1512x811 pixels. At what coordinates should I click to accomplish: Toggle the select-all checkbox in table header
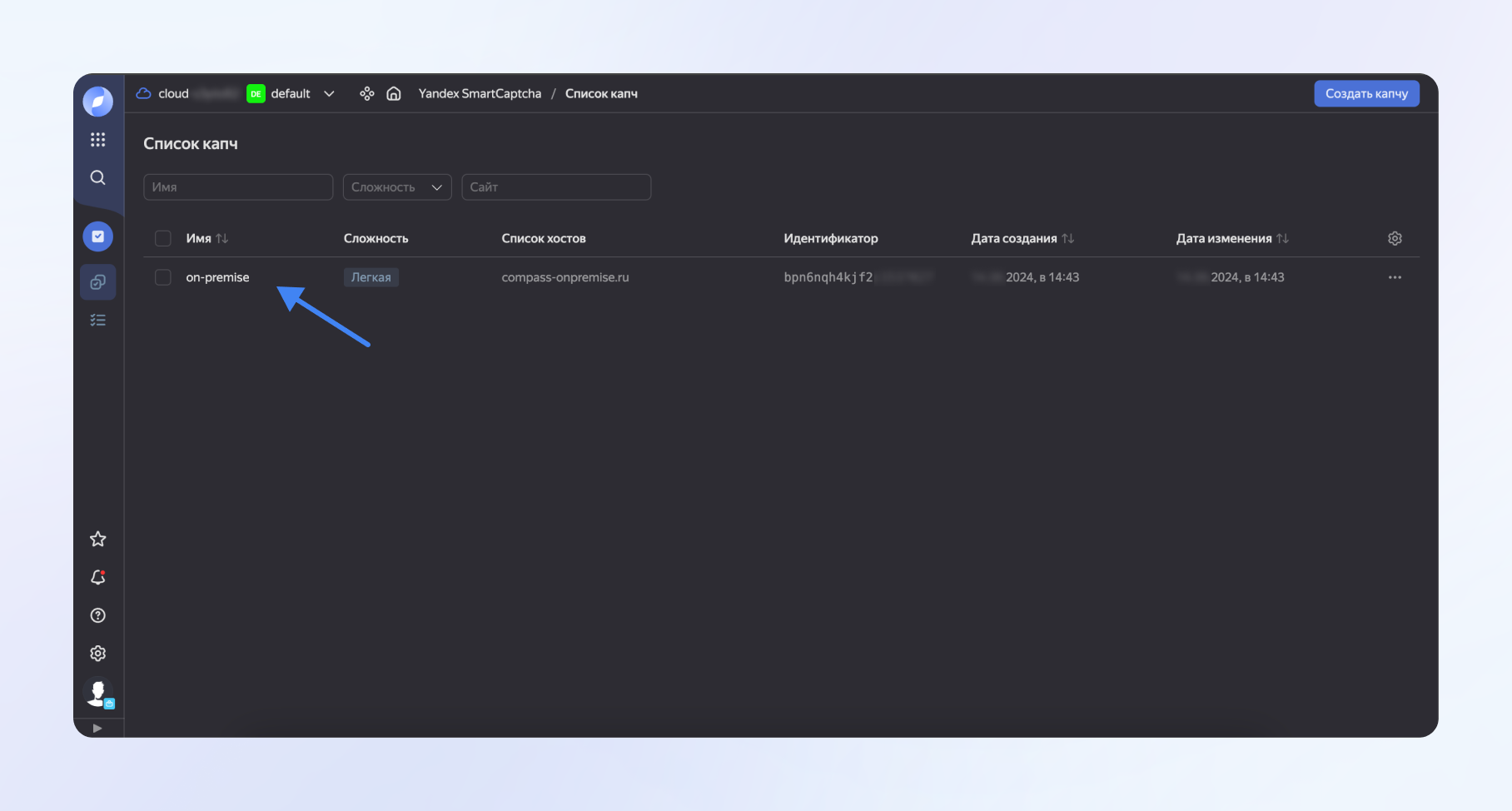pos(163,239)
